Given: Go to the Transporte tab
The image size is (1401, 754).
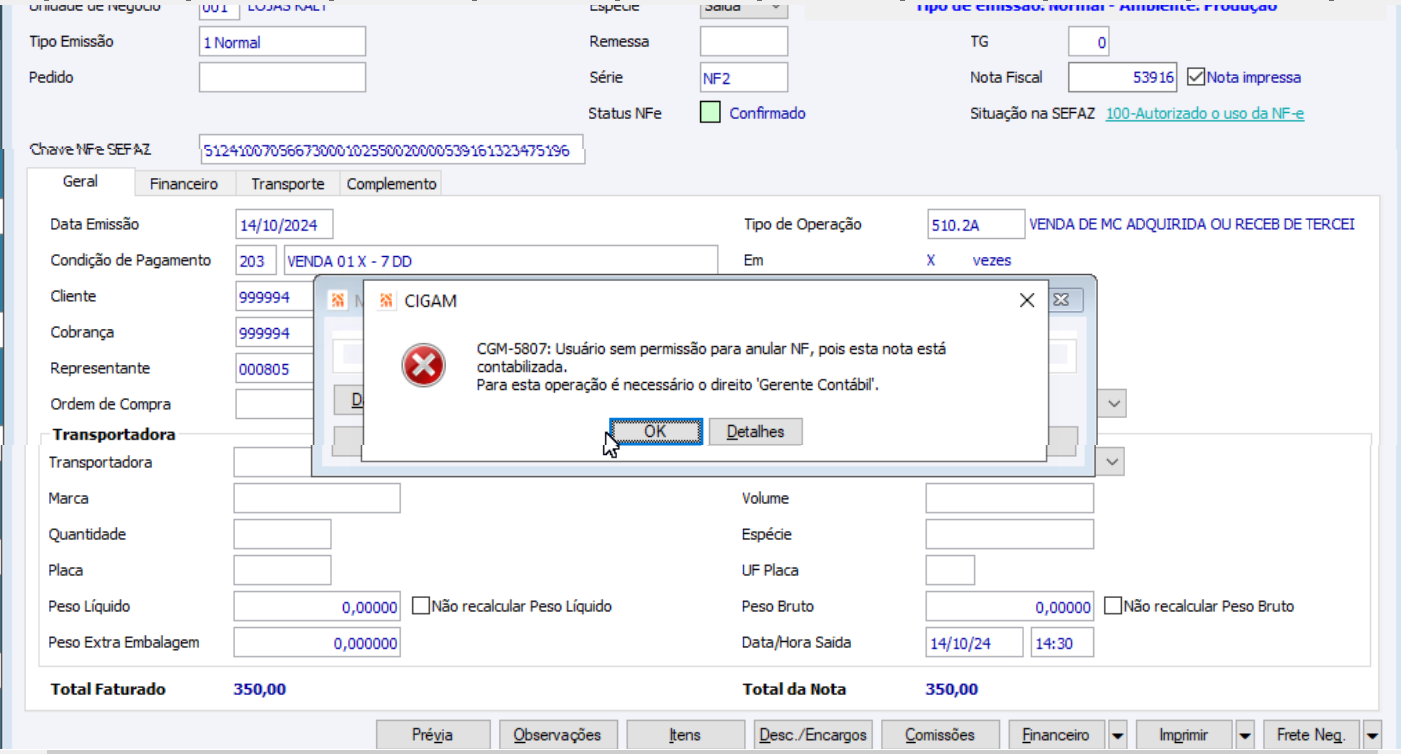Looking at the screenshot, I should 288,184.
